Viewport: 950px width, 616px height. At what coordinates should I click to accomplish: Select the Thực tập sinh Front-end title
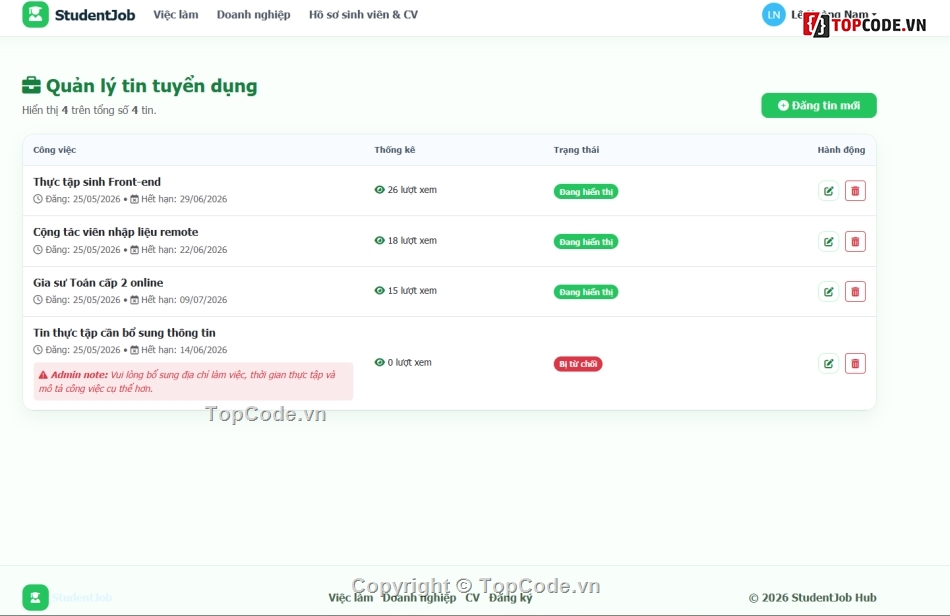pos(97,182)
